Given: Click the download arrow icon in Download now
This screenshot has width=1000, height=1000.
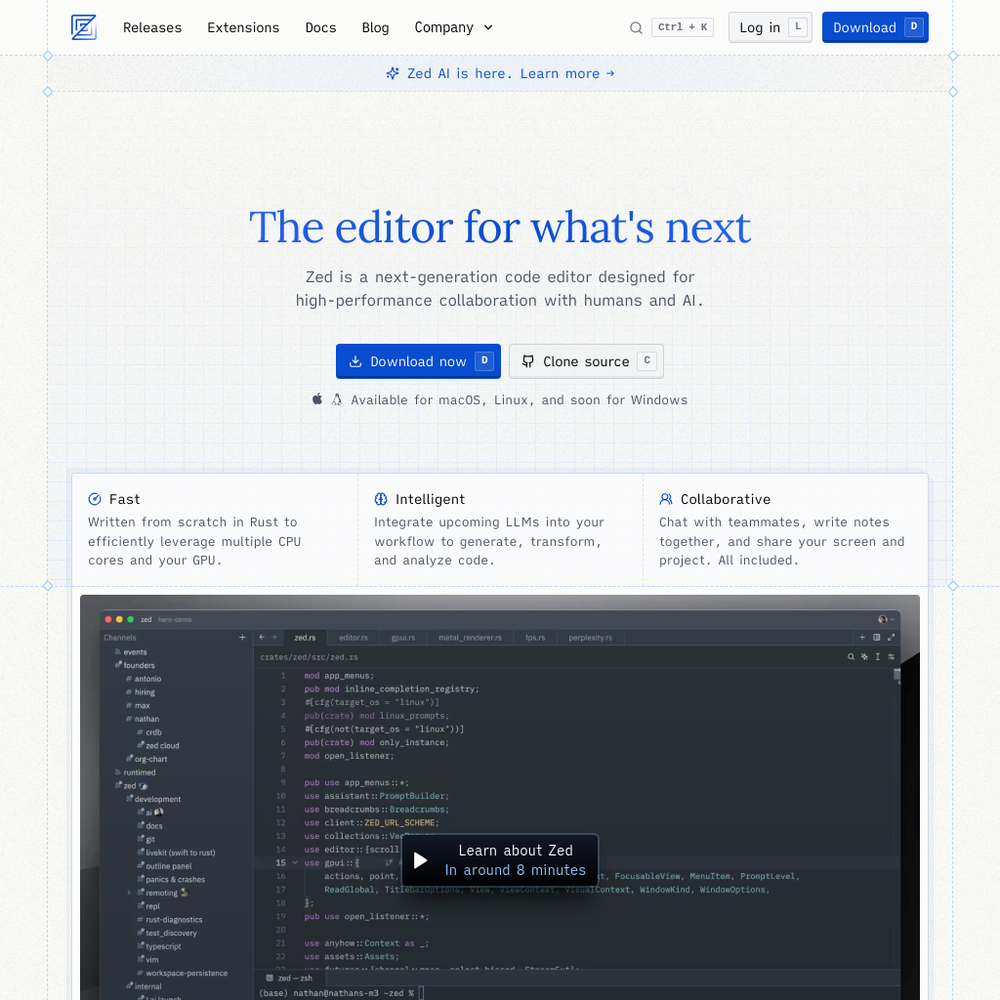Looking at the screenshot, I should [355, 362].
